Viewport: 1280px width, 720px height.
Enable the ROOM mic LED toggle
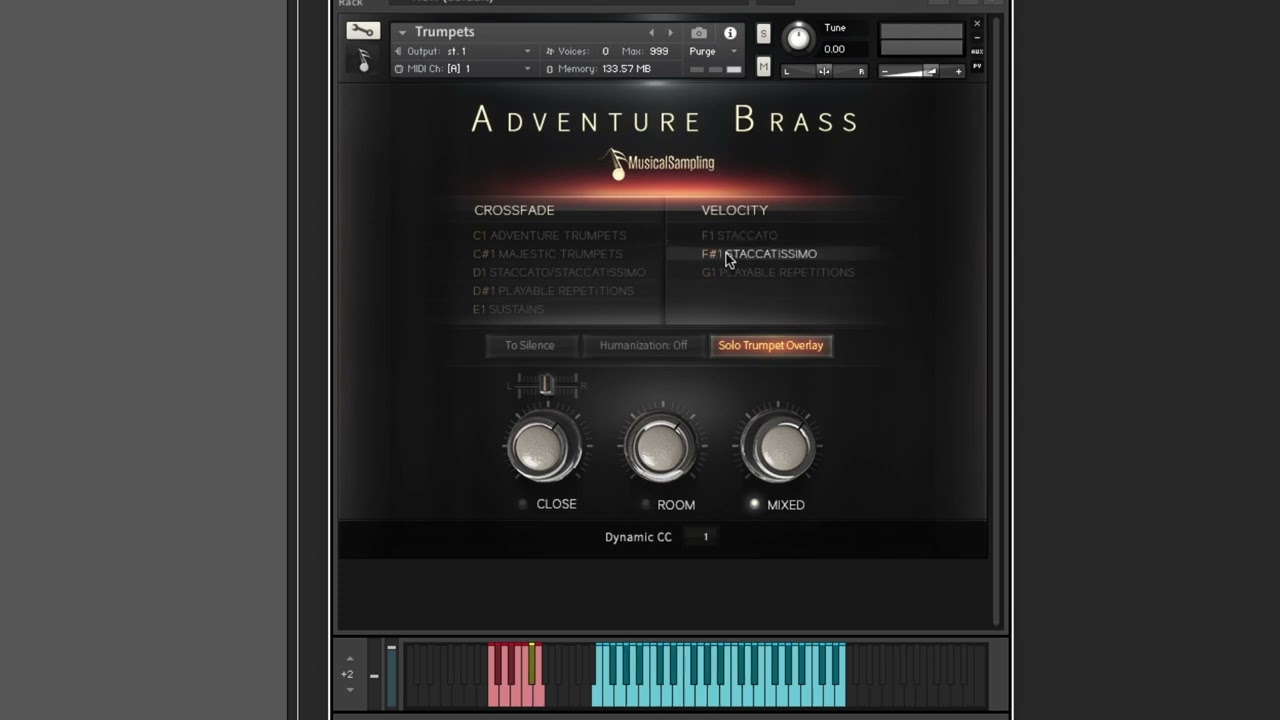(x=645, y=504)
